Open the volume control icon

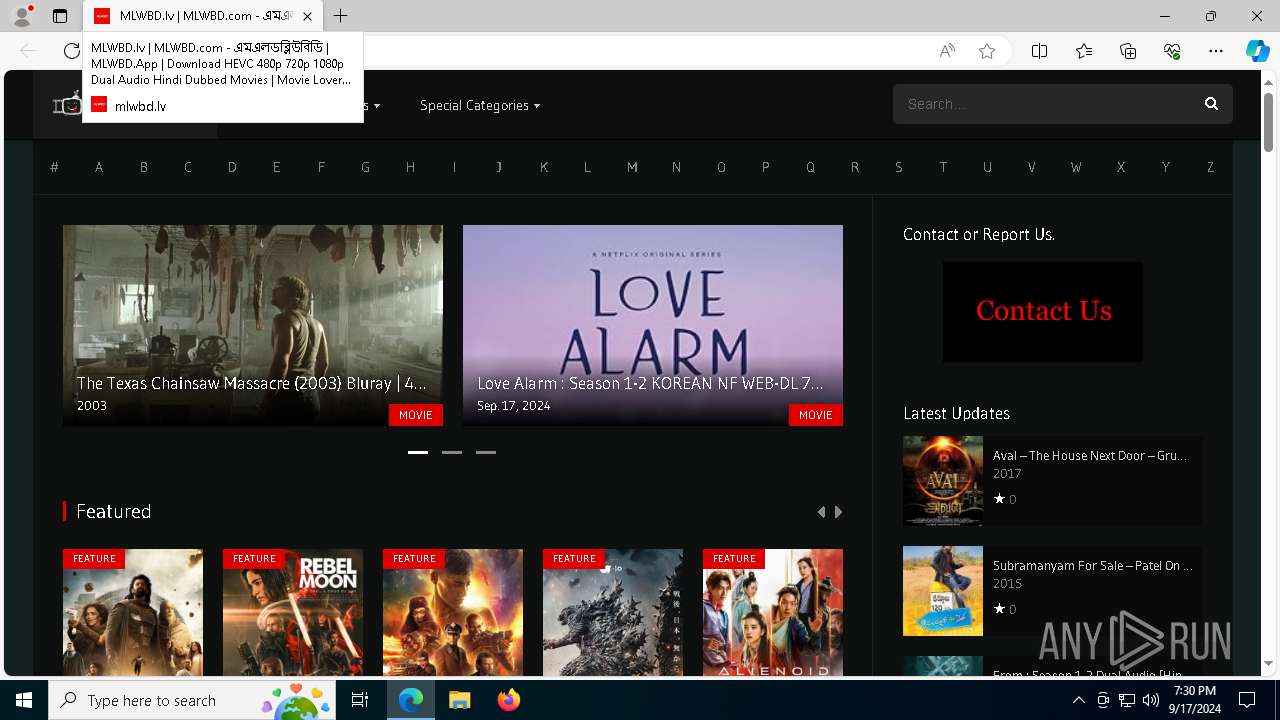[x=1151, y=700]
